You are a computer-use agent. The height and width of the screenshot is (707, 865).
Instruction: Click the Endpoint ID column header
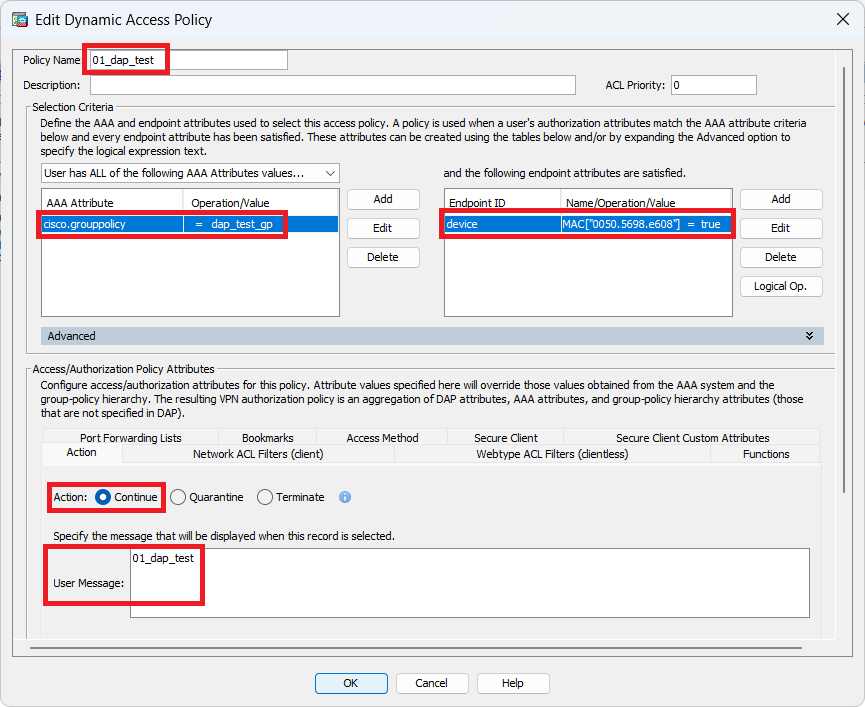point(503,203)
